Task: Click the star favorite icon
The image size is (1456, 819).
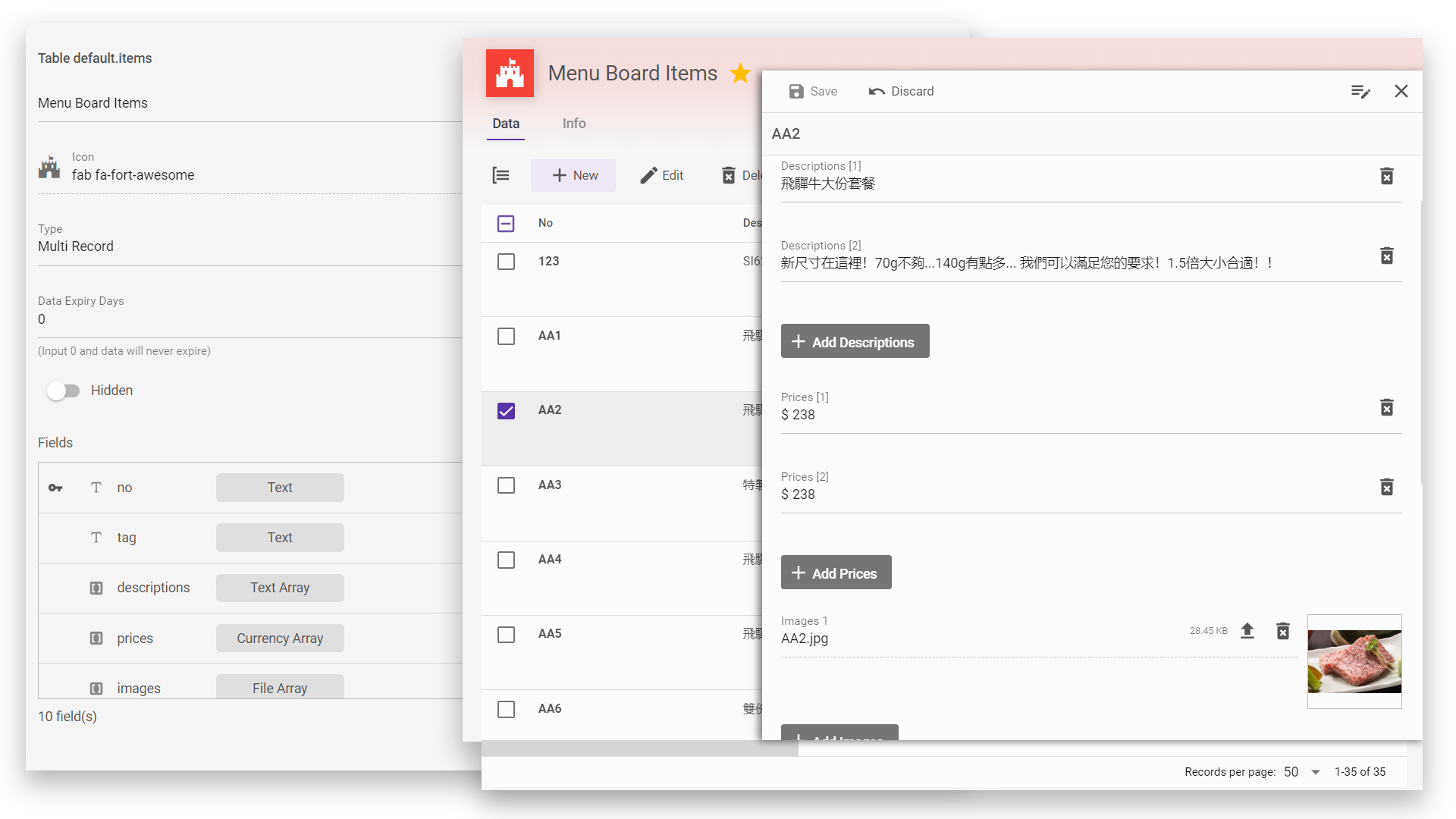Action: pos(740,74)
